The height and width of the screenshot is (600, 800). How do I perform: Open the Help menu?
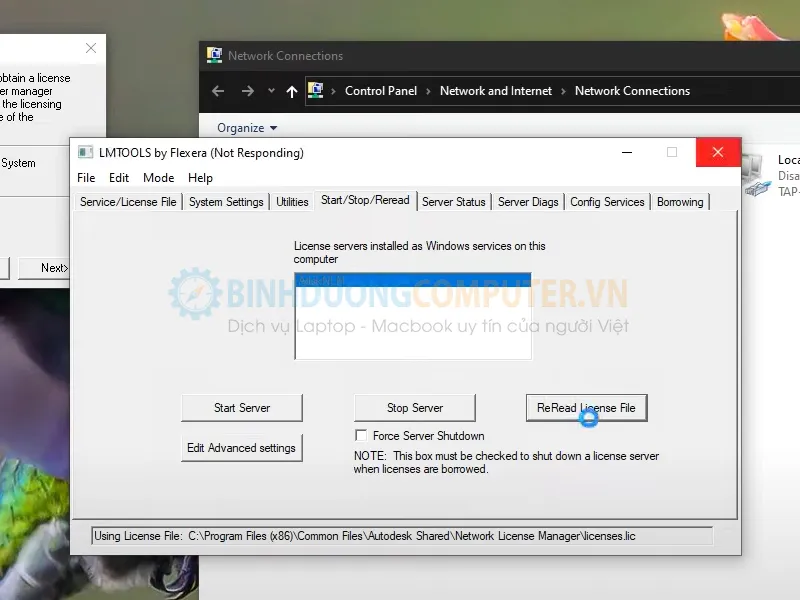(200, 178)
